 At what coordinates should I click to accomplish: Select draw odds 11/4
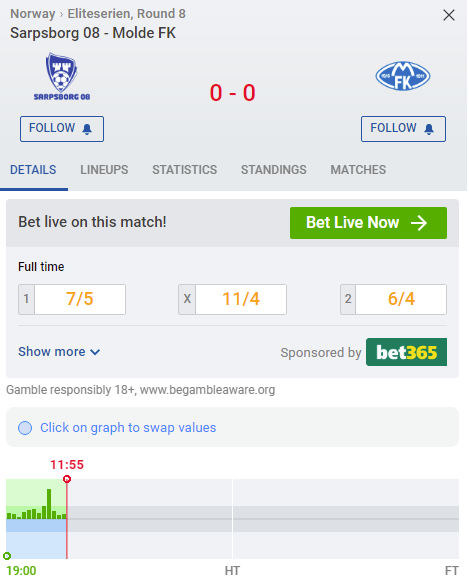pos(232,299)
